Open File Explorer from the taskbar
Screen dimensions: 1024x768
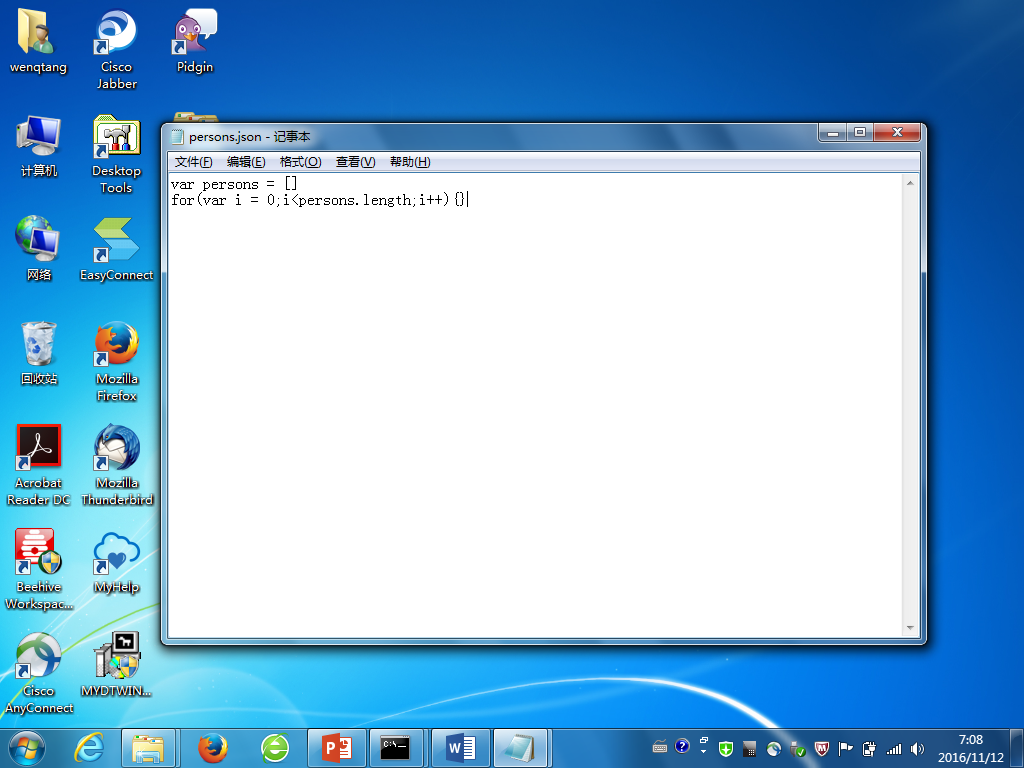[x=148, y=748]
